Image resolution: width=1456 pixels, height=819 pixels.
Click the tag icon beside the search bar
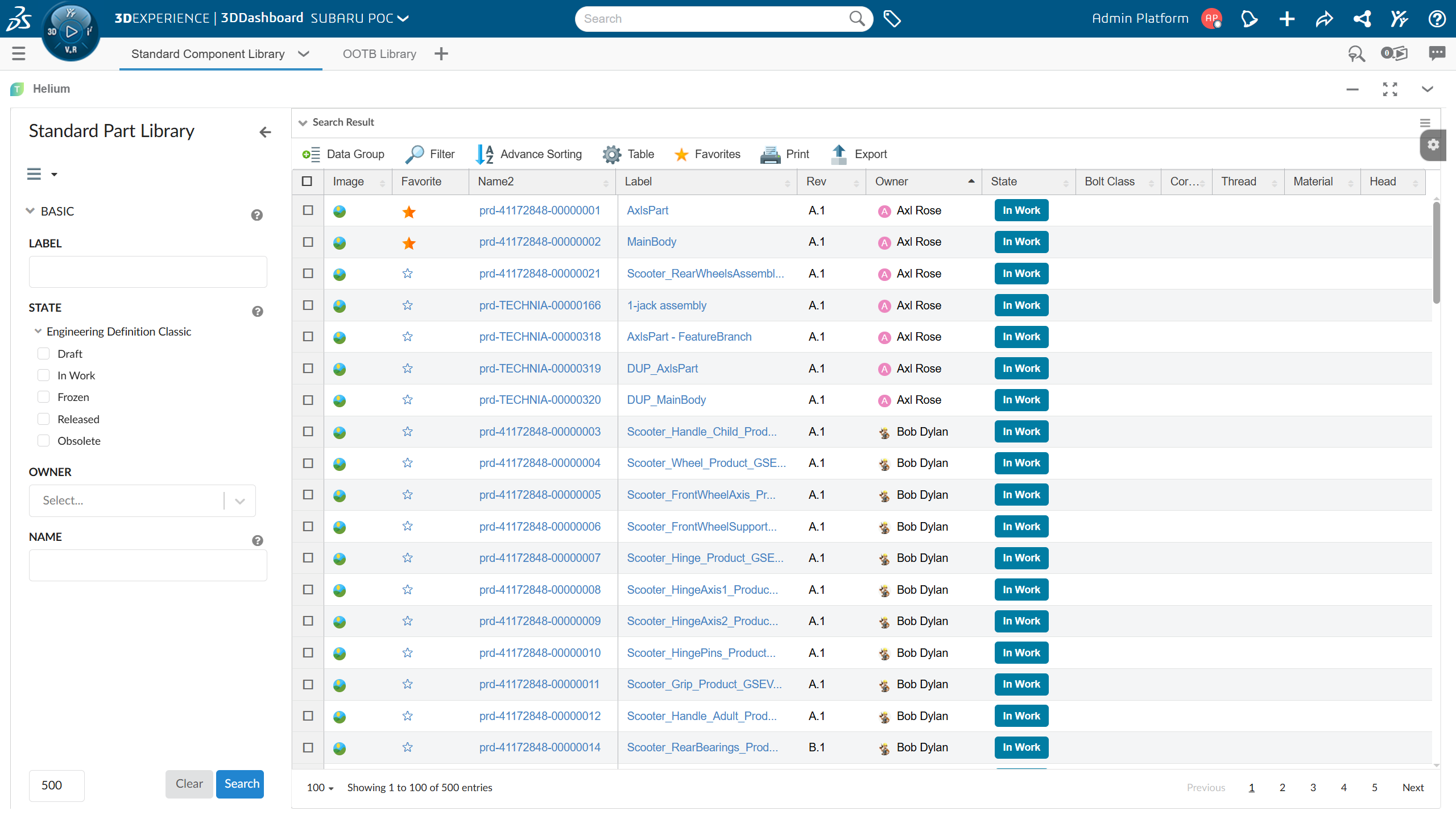click(892, 18)
